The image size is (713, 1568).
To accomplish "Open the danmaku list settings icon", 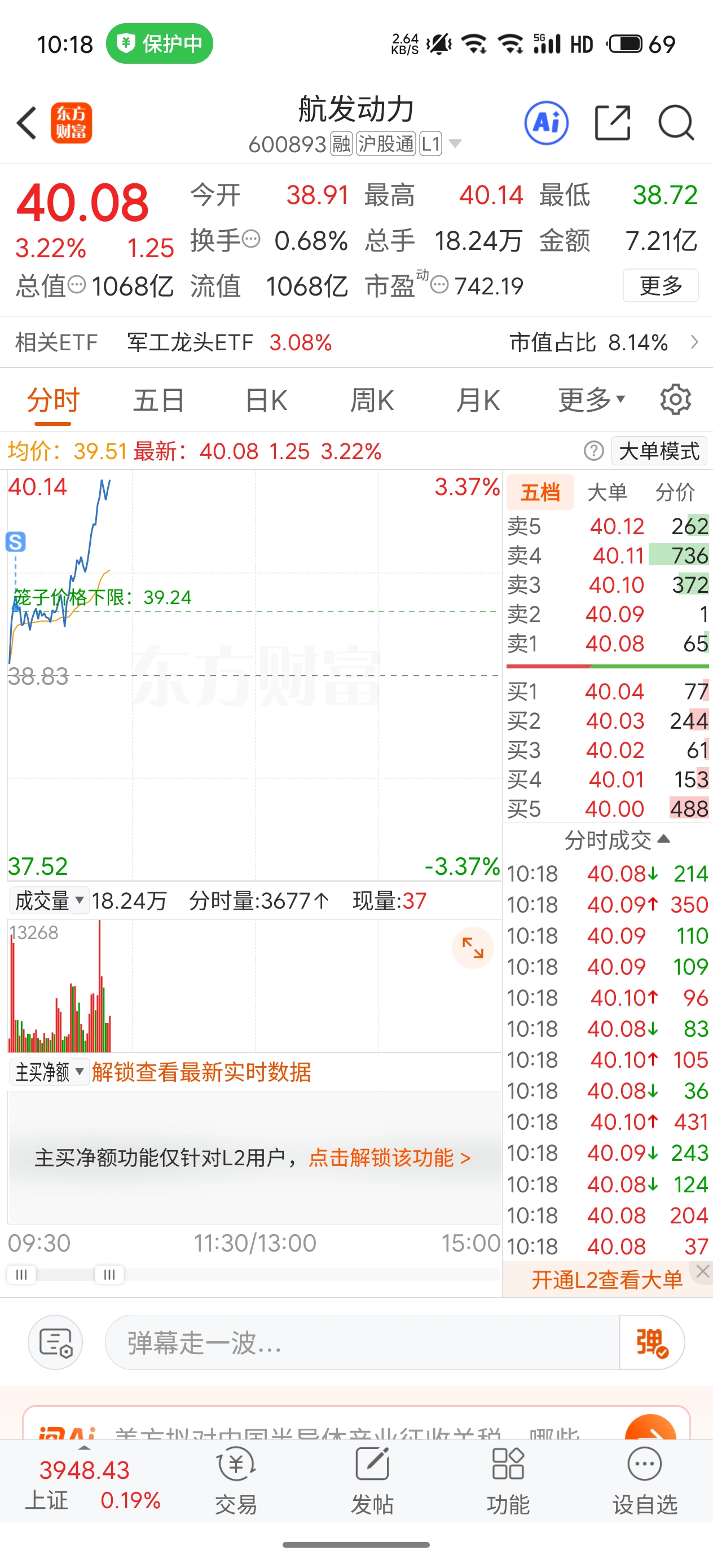I will 55,1342.
